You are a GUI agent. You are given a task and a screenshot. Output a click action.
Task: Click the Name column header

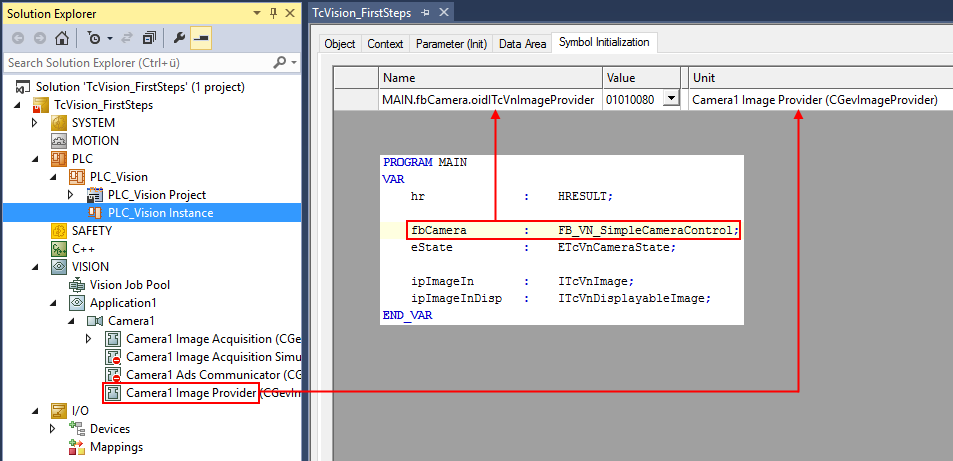pyautogui.click(x=490, y=78)
